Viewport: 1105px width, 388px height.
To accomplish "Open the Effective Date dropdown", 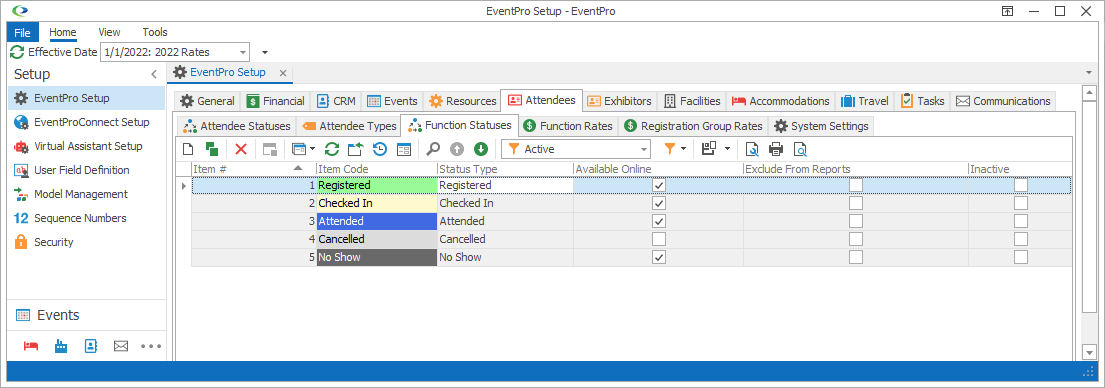I will pyautogui.click(x=242, y=52).
